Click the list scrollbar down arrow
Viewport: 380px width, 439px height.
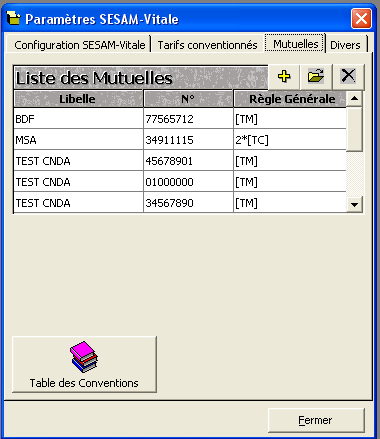point(354,204)
